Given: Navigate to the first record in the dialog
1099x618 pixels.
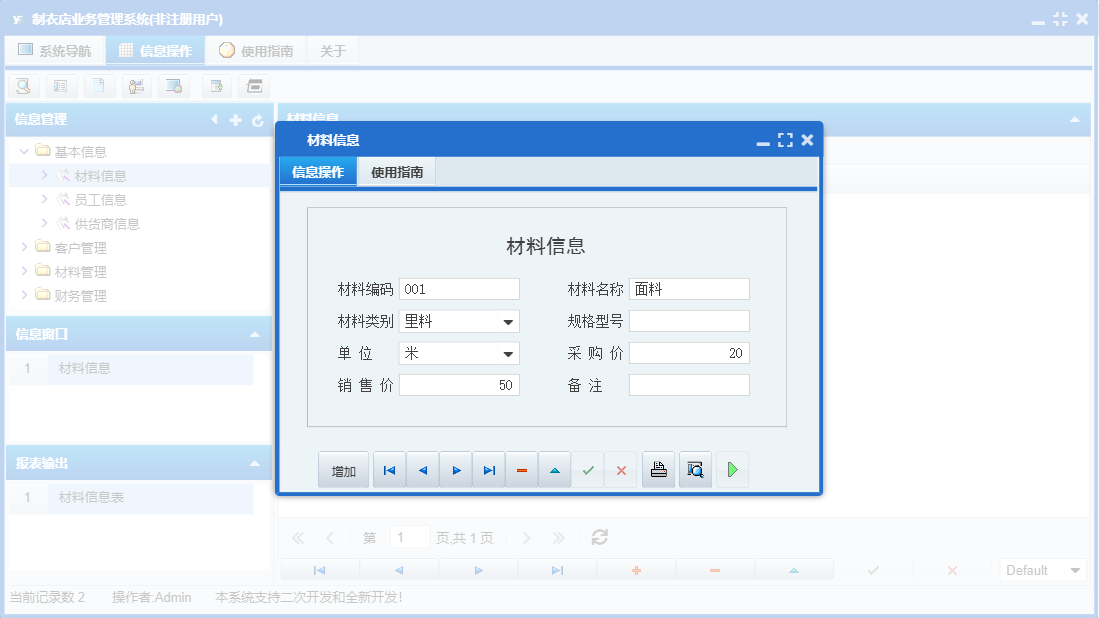Looking at the screenshot, I should [389, 469].
